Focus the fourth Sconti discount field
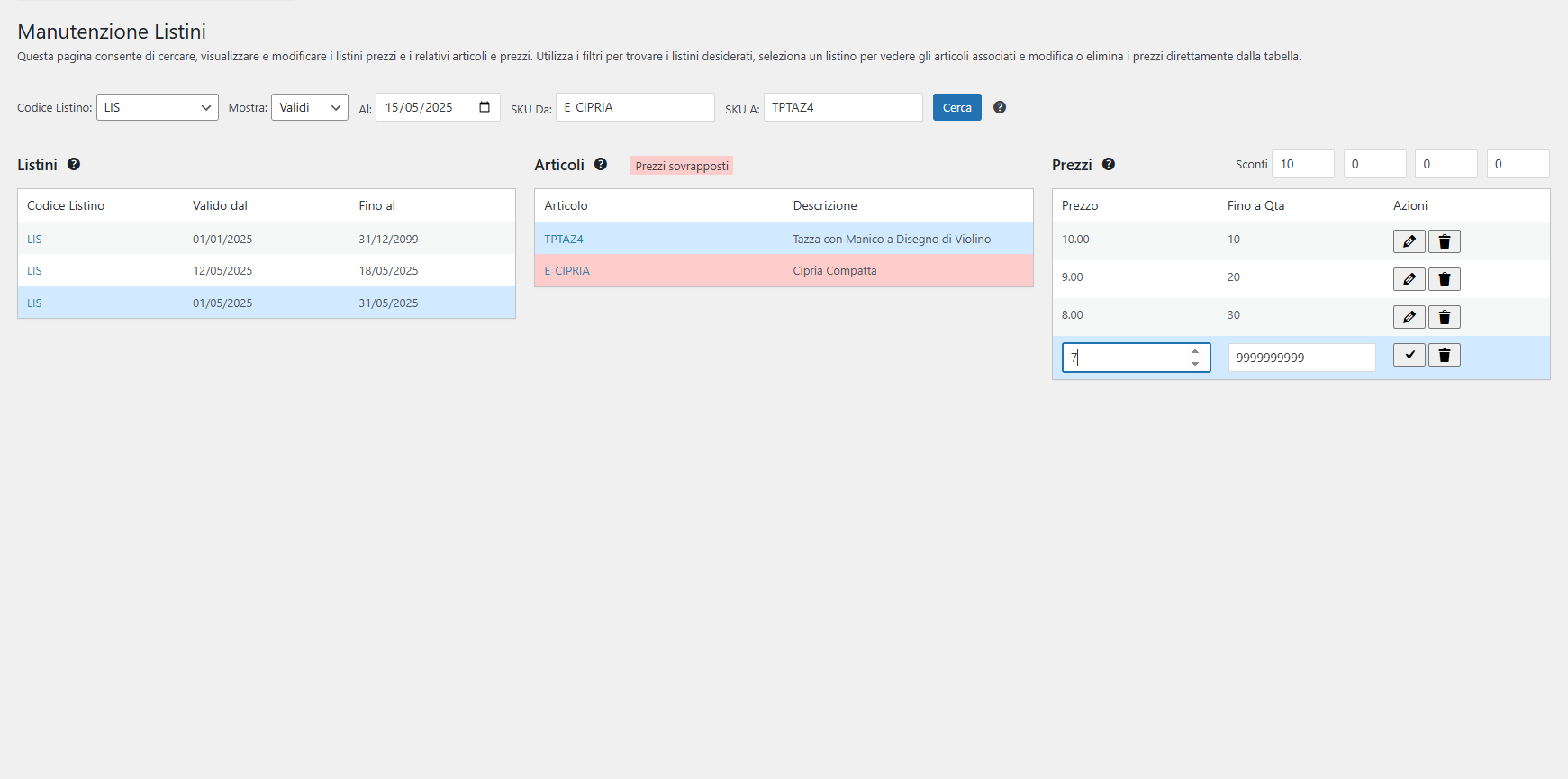This screenshot has width=1568, height=779. point(1518,164)
